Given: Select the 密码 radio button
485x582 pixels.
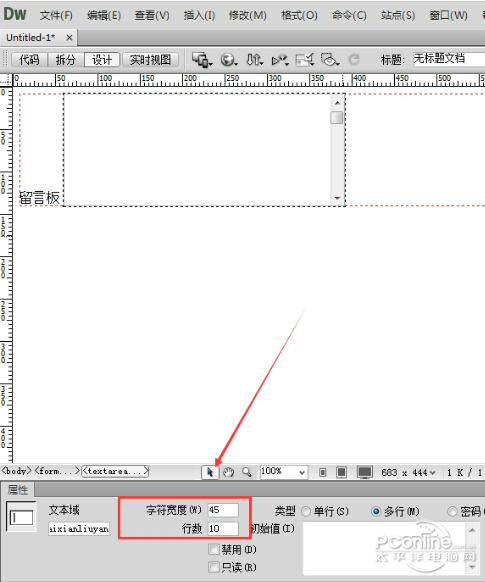Looking at the screenshot, I should 452,511.
